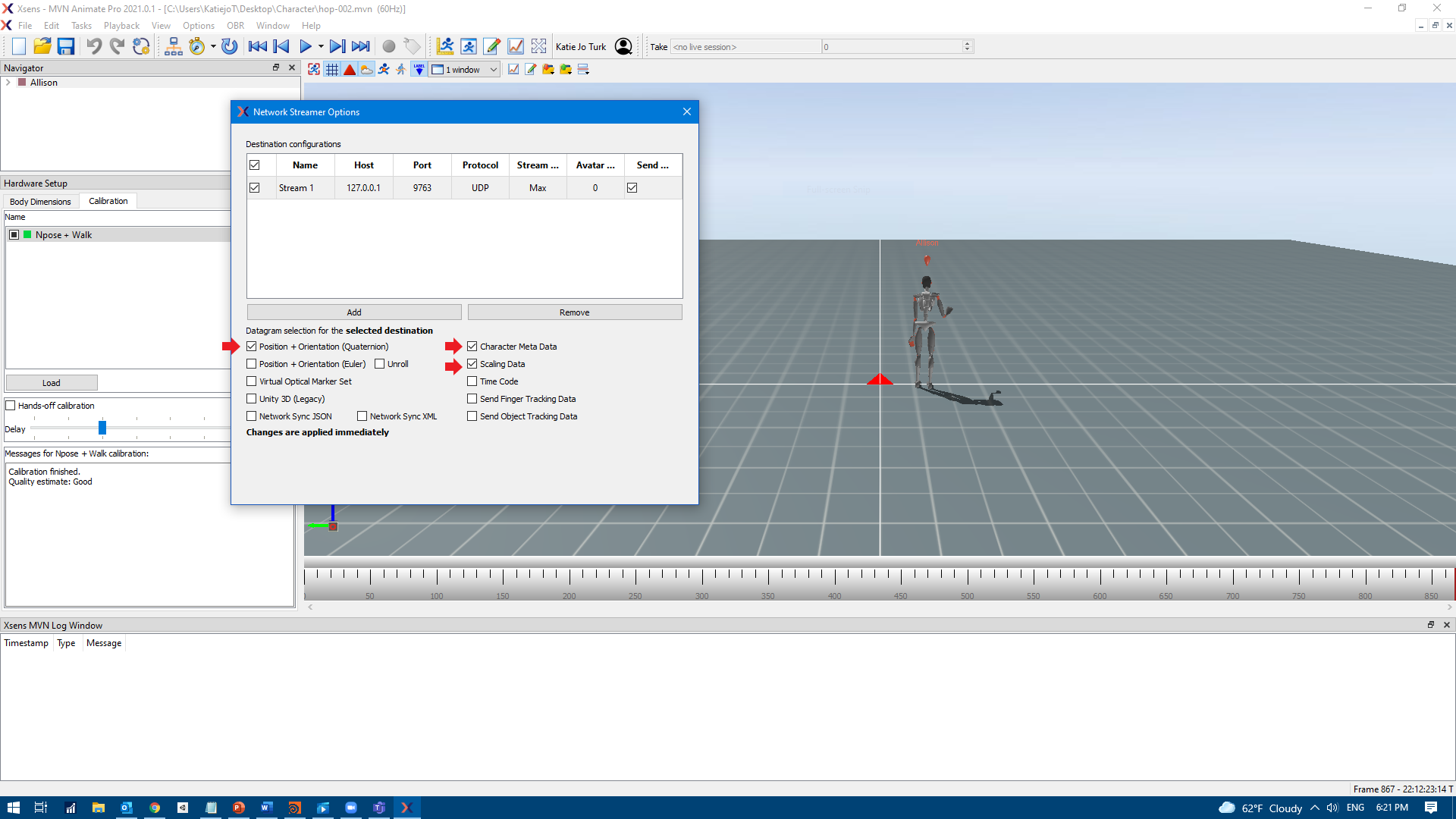Viewport: 1456px width, 819px height.
Task: Open a file using the yellow folder icon
Action: point(42,46)
